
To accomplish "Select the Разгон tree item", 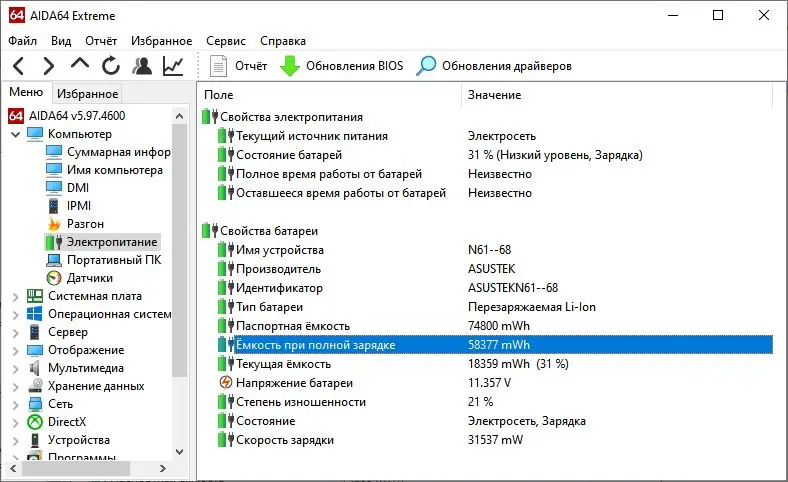I will click(x=85, y=224).
